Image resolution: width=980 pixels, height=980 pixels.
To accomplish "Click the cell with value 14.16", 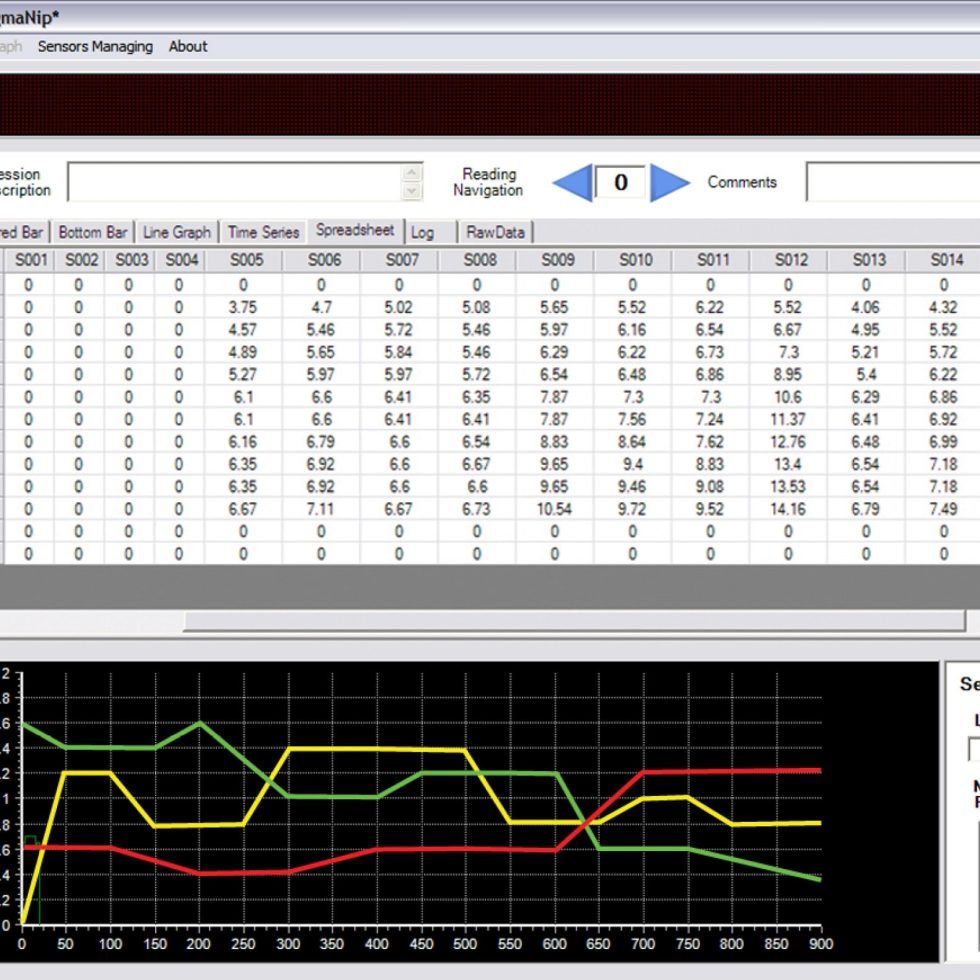I will tap(788, 509).
